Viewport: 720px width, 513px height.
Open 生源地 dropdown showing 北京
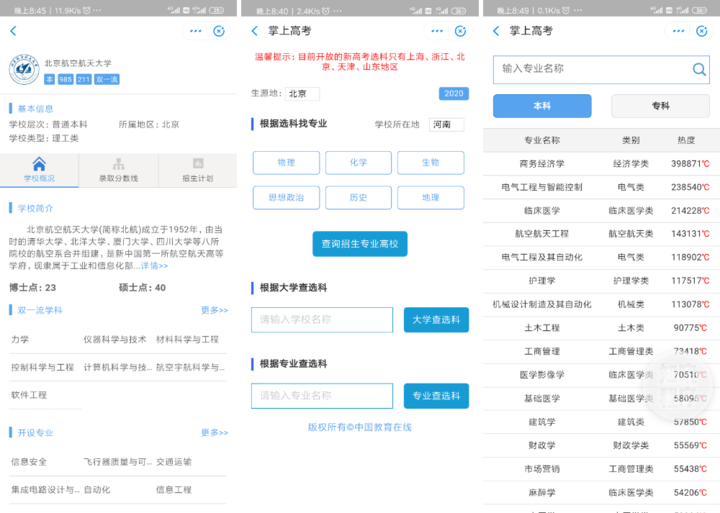302,94
